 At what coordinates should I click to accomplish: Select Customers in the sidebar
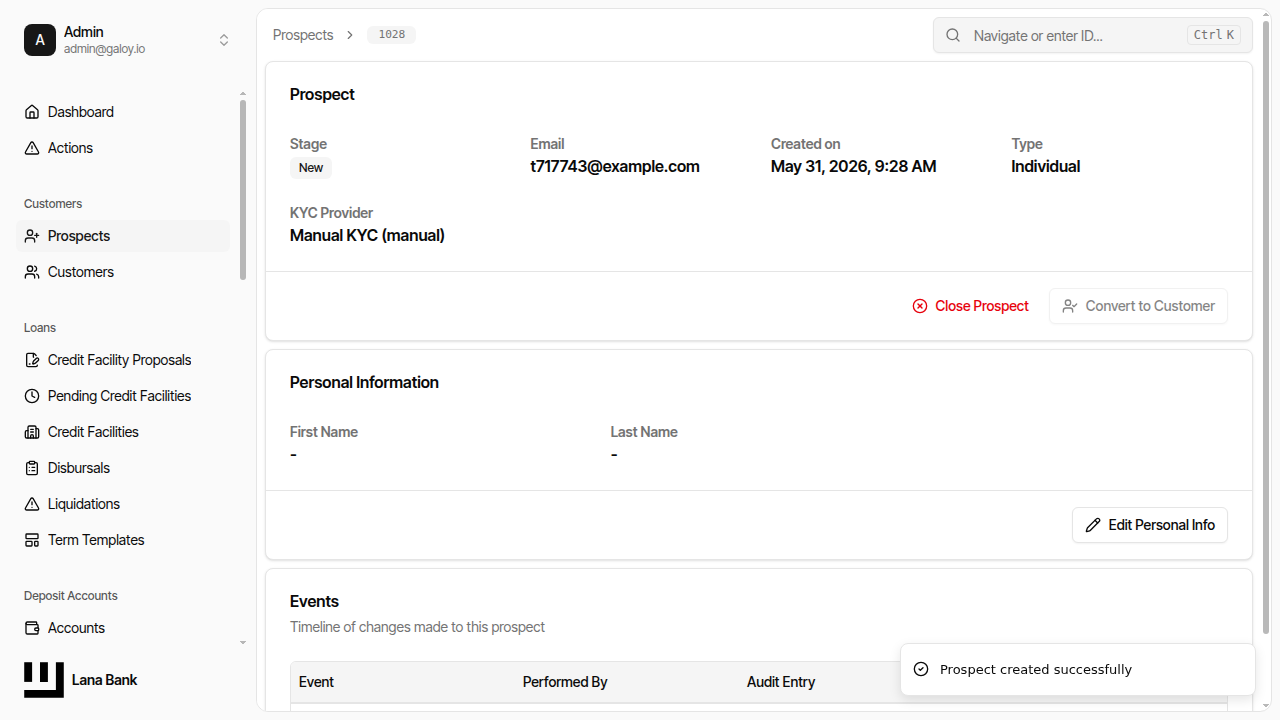point(124,272)
